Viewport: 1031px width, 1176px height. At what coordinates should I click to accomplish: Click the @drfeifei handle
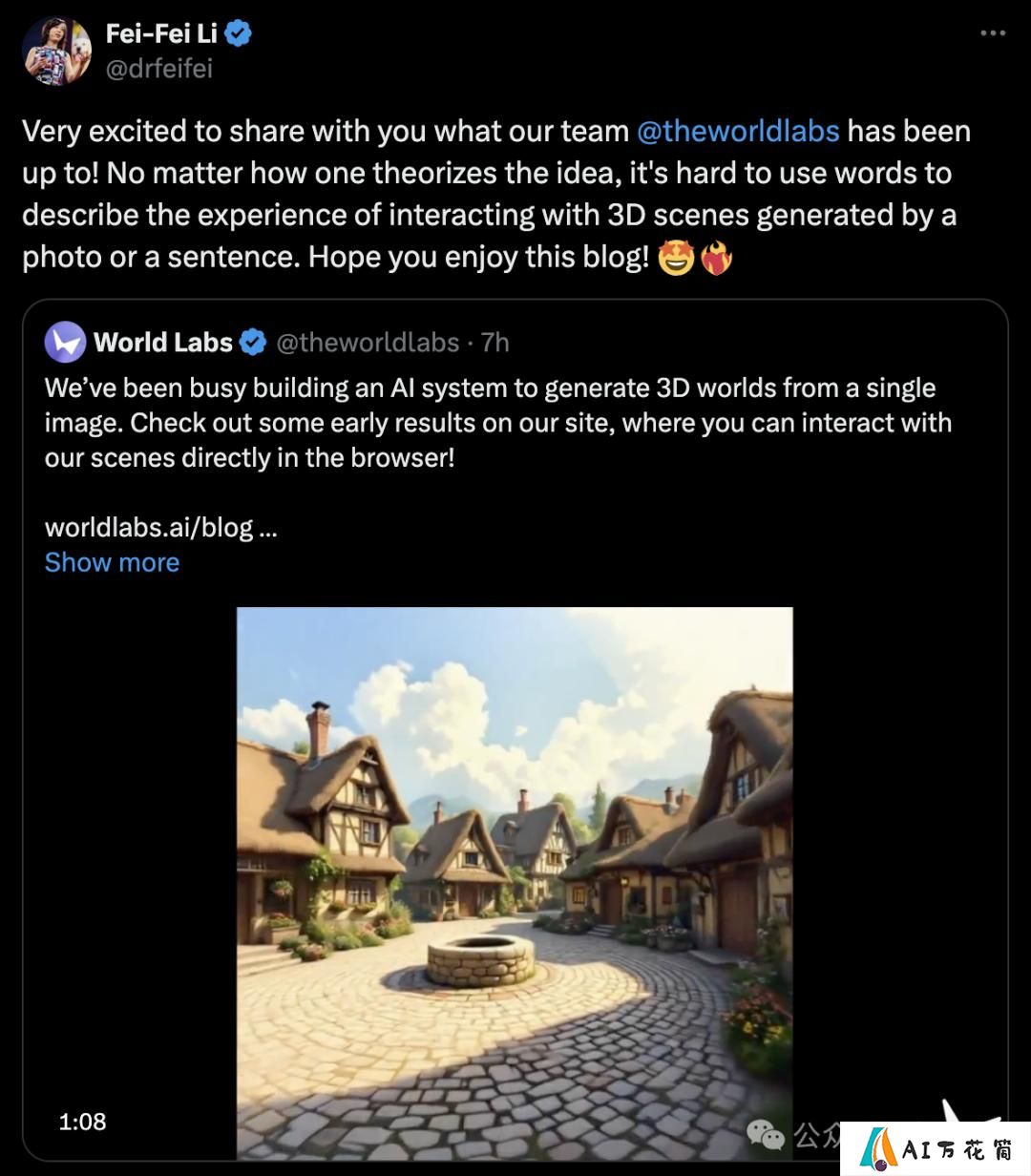158,69
